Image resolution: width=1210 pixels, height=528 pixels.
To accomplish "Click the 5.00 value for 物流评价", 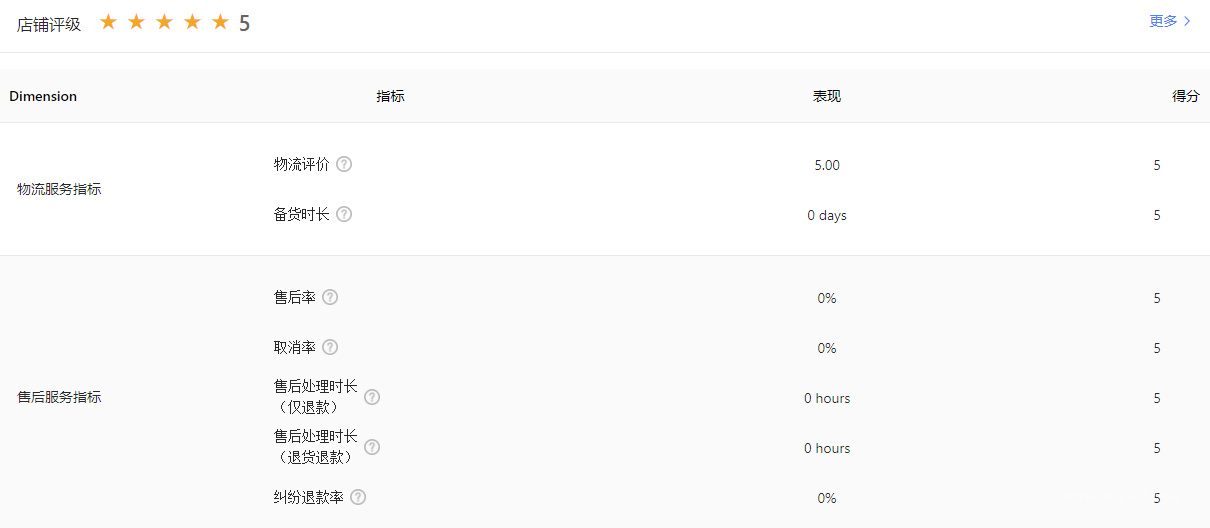I will click(x=827, y=165).
